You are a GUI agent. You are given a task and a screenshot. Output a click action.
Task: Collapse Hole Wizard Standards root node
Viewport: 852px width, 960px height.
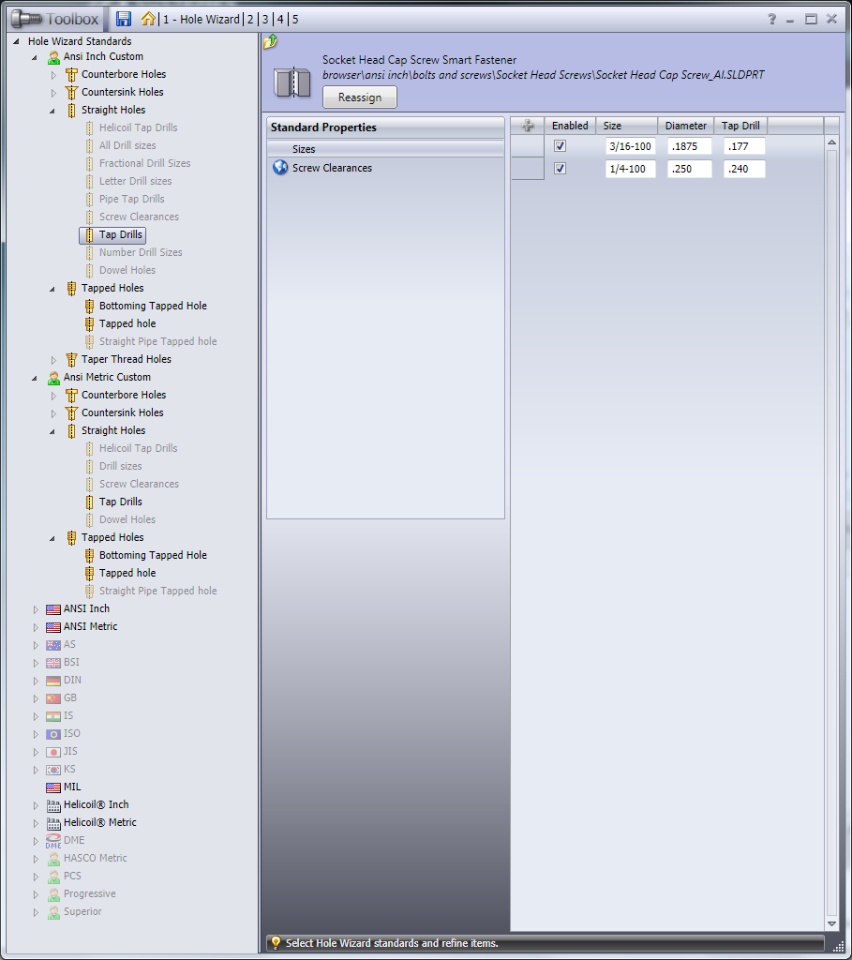click(x=17, y=41)
